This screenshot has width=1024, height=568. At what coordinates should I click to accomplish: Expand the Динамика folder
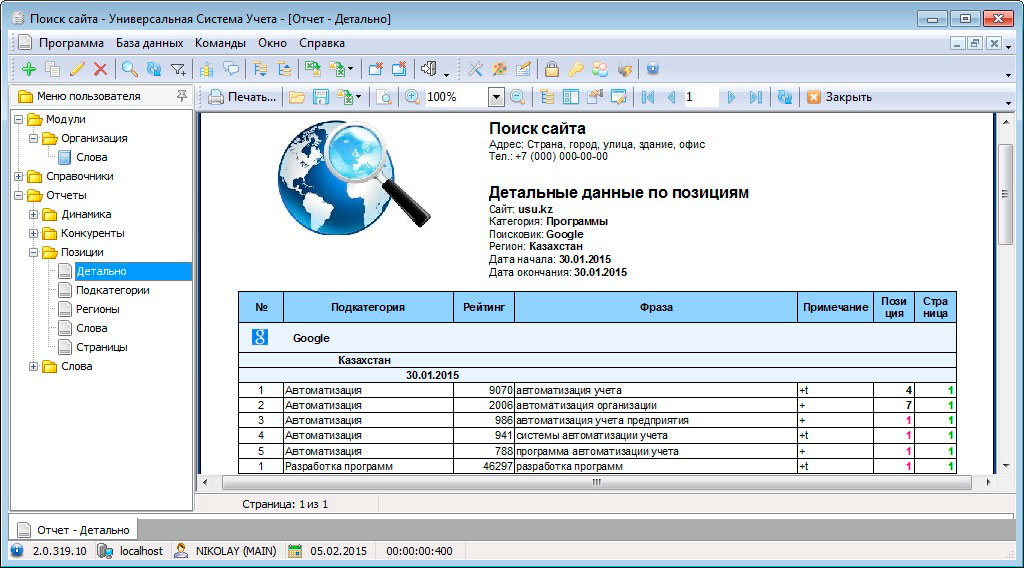(33, 214)
